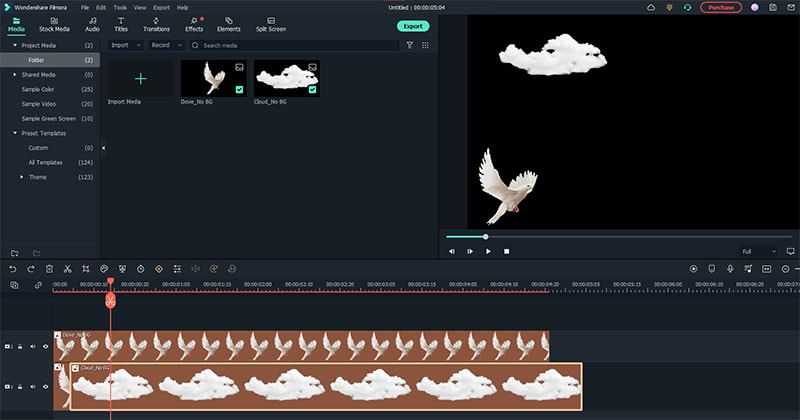Click the red timeline playhead marker
The height and width of the screenshot is (420, 800).
(110, 301)
